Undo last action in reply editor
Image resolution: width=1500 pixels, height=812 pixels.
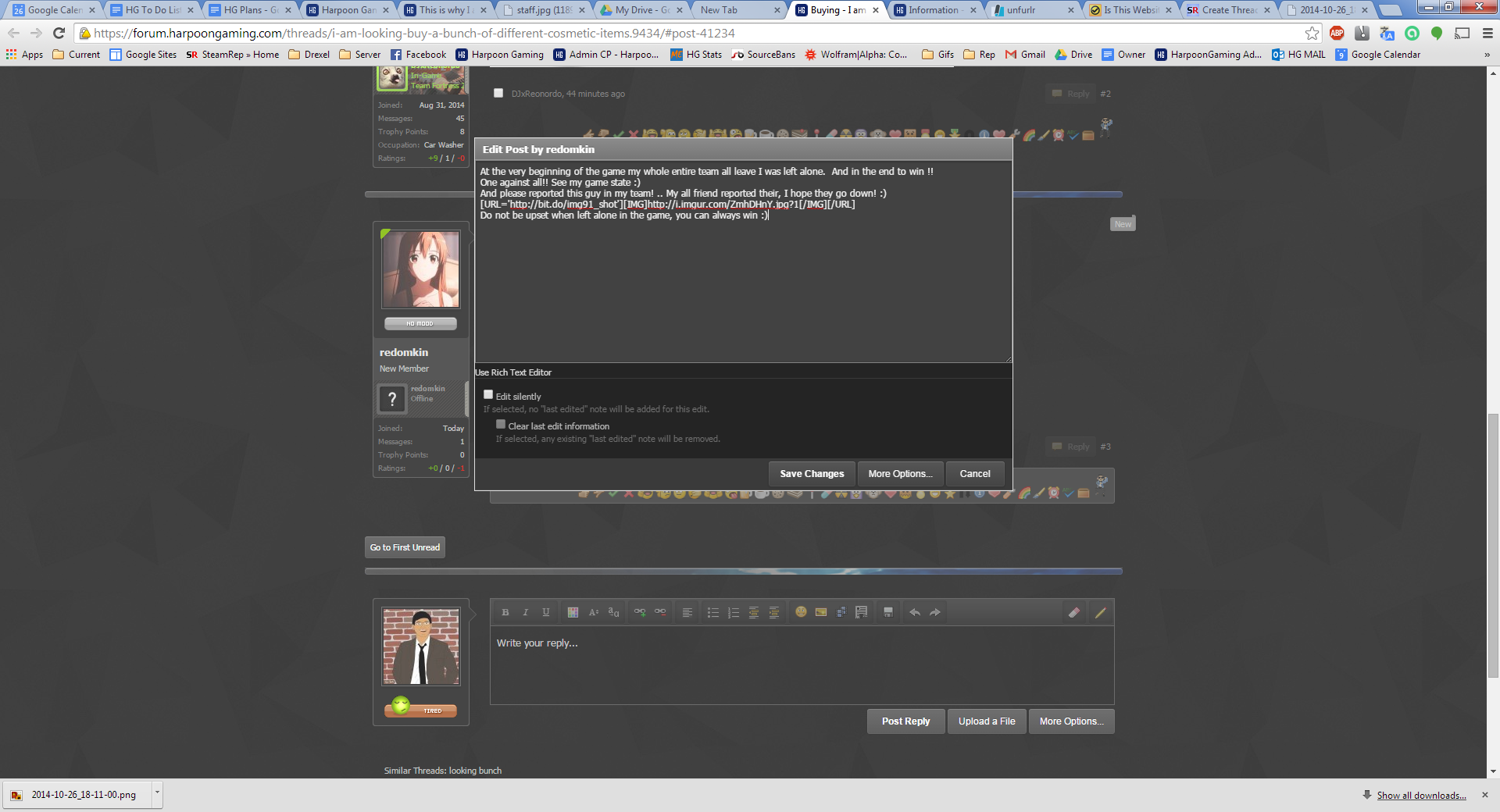pyautogui.click(x=915, y=613)
